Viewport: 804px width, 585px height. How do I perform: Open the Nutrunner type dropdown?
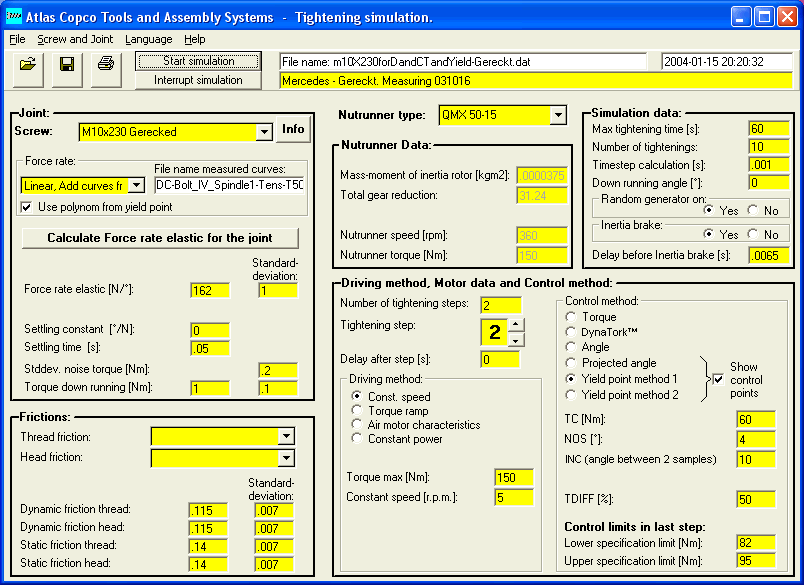coord(558,116)
